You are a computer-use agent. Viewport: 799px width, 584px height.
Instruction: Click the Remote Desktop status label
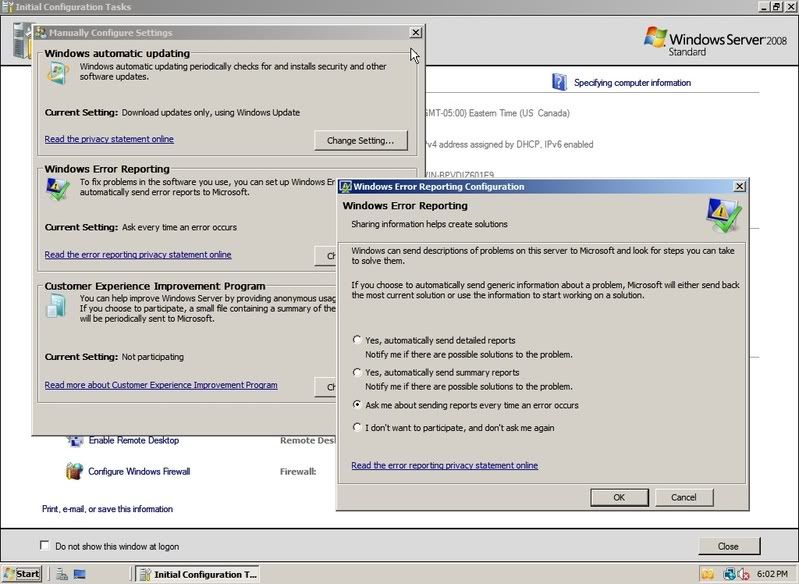[x=307, y=441]
